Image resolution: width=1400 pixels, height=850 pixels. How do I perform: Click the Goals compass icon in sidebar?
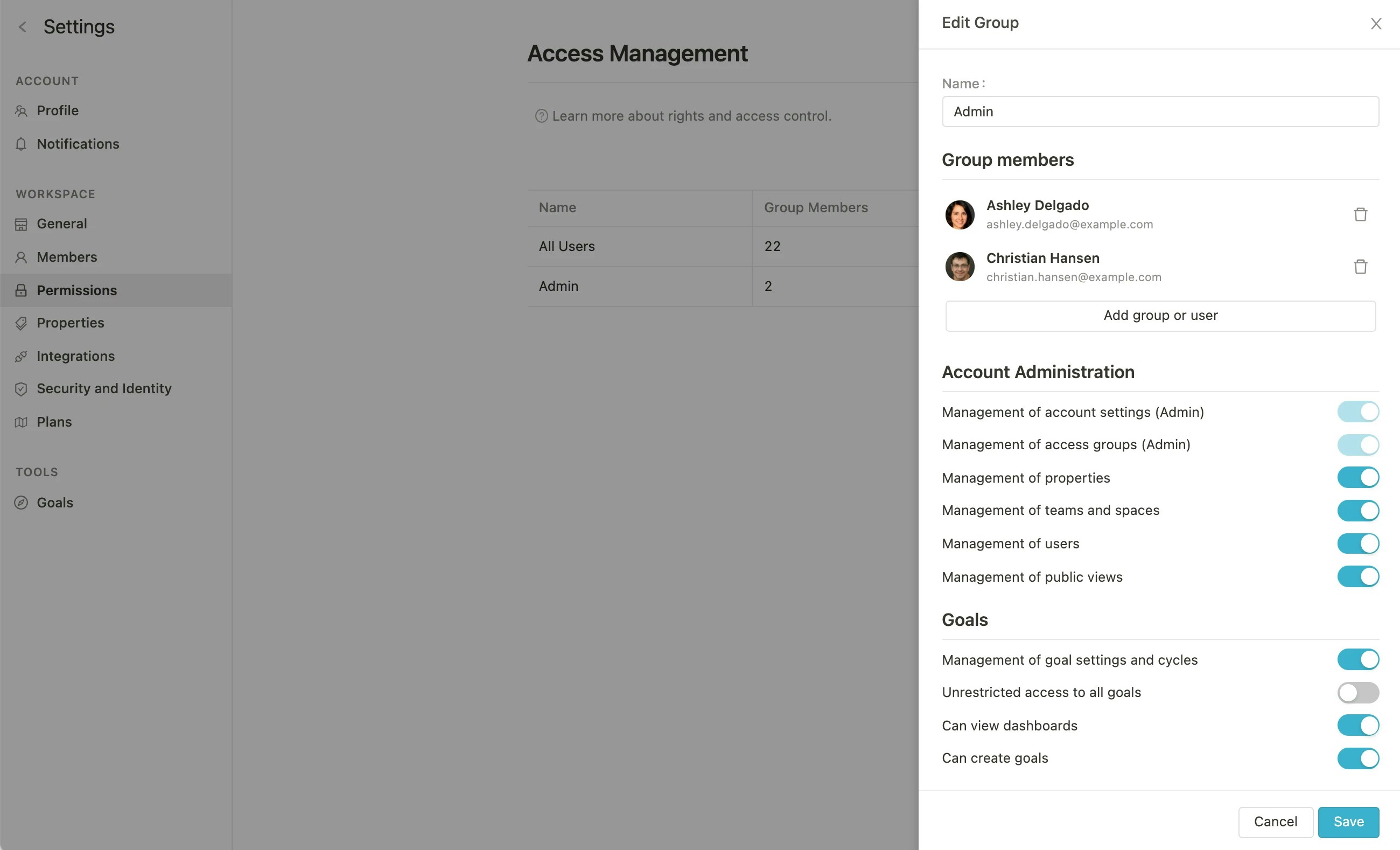tap(21, 503)
